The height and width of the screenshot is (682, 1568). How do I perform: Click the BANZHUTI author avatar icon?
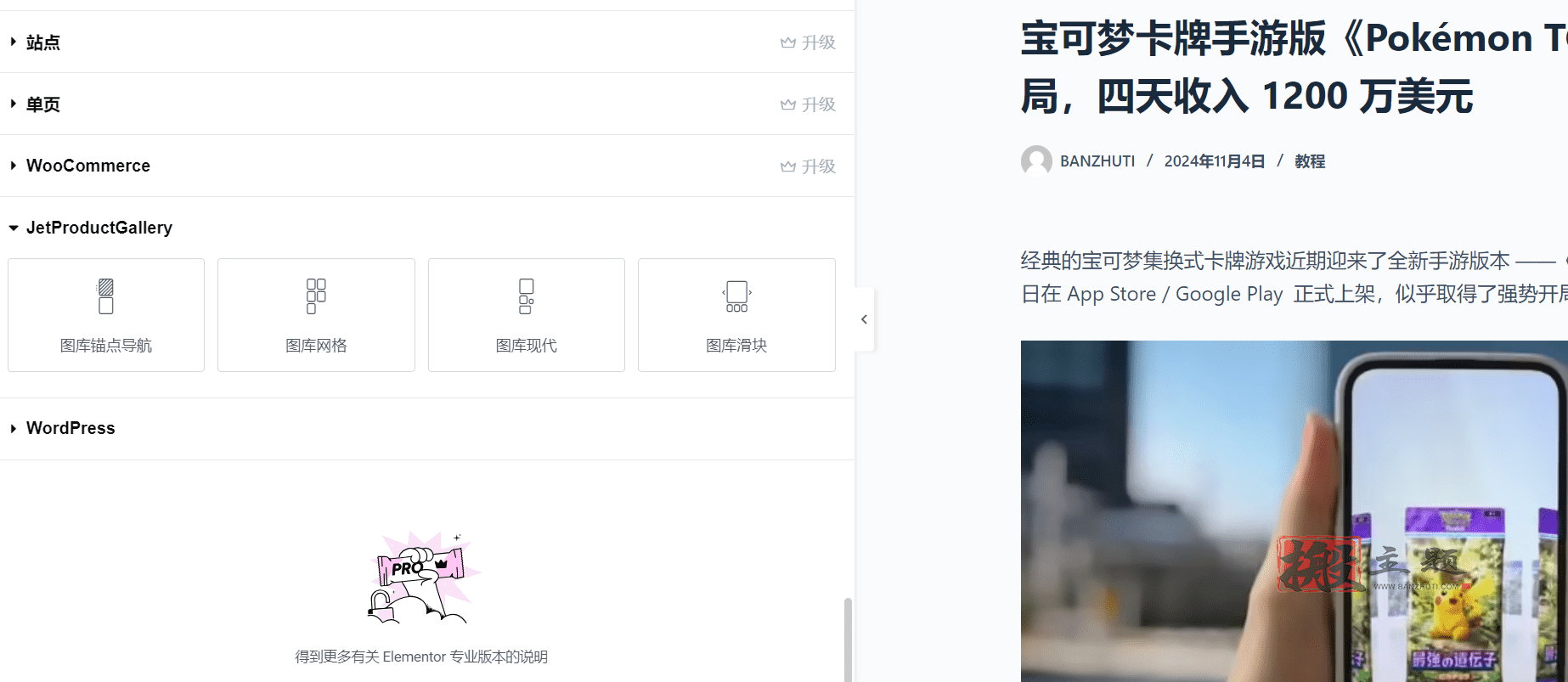[x=1036, y=161]
